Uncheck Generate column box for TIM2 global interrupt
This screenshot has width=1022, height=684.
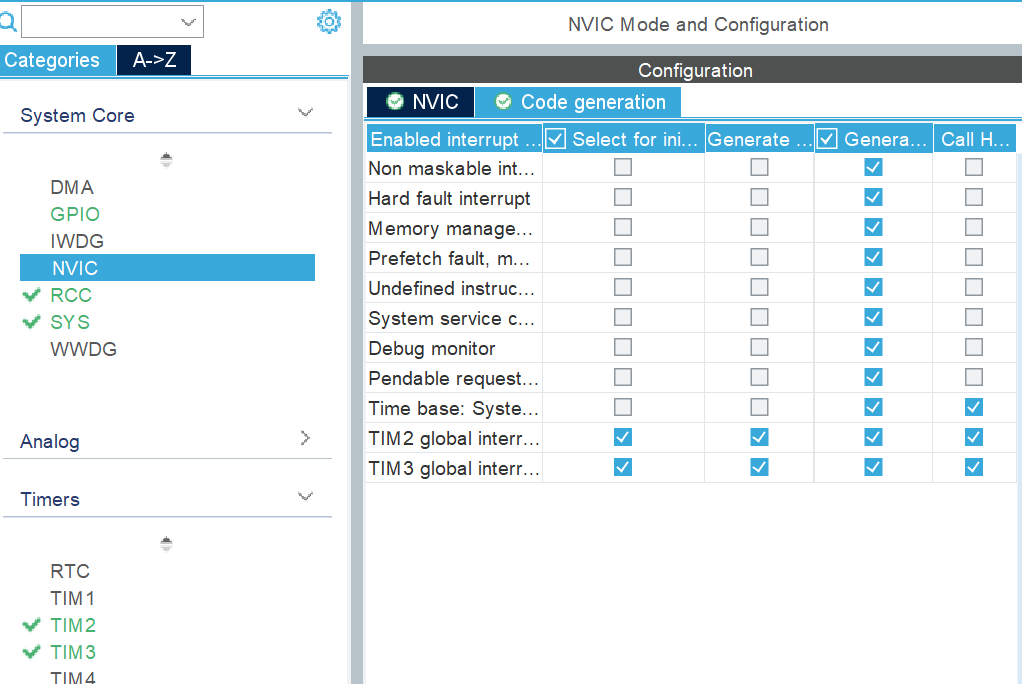pos(759,438)
